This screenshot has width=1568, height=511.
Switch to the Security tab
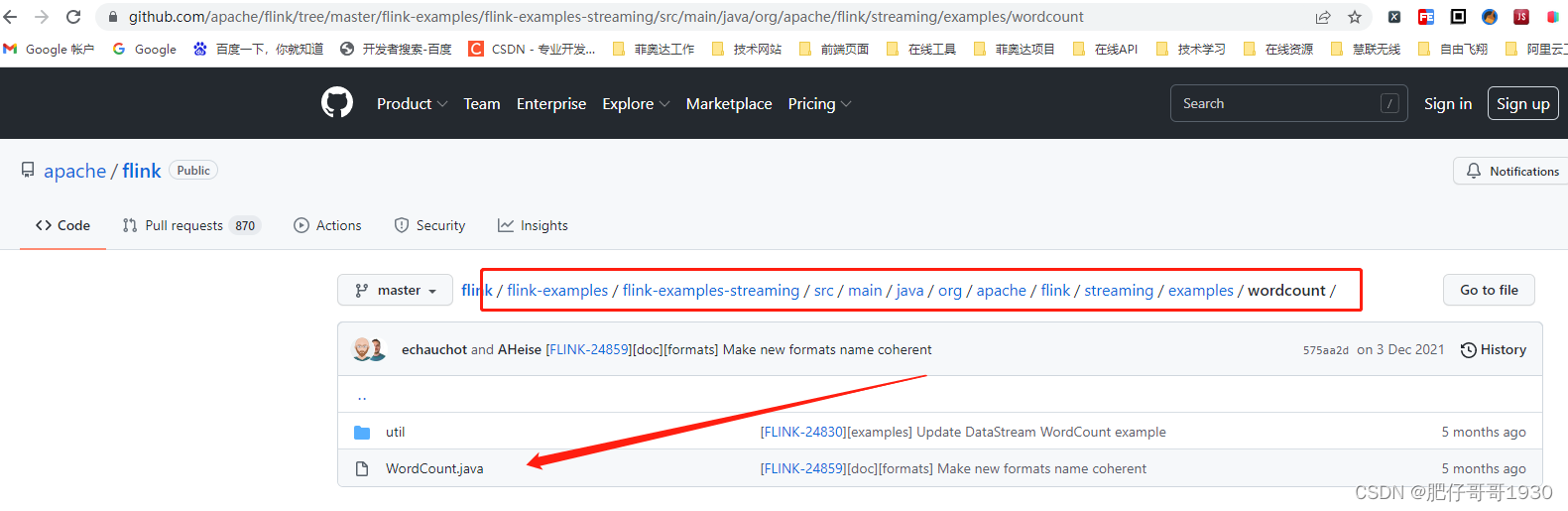[429, 225]
